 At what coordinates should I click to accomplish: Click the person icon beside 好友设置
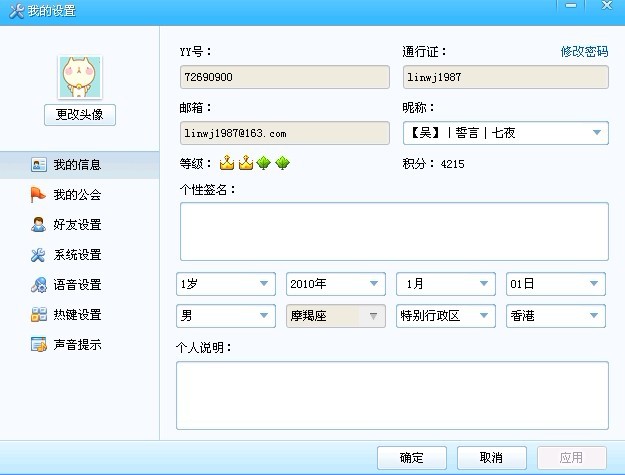point(38,224)
